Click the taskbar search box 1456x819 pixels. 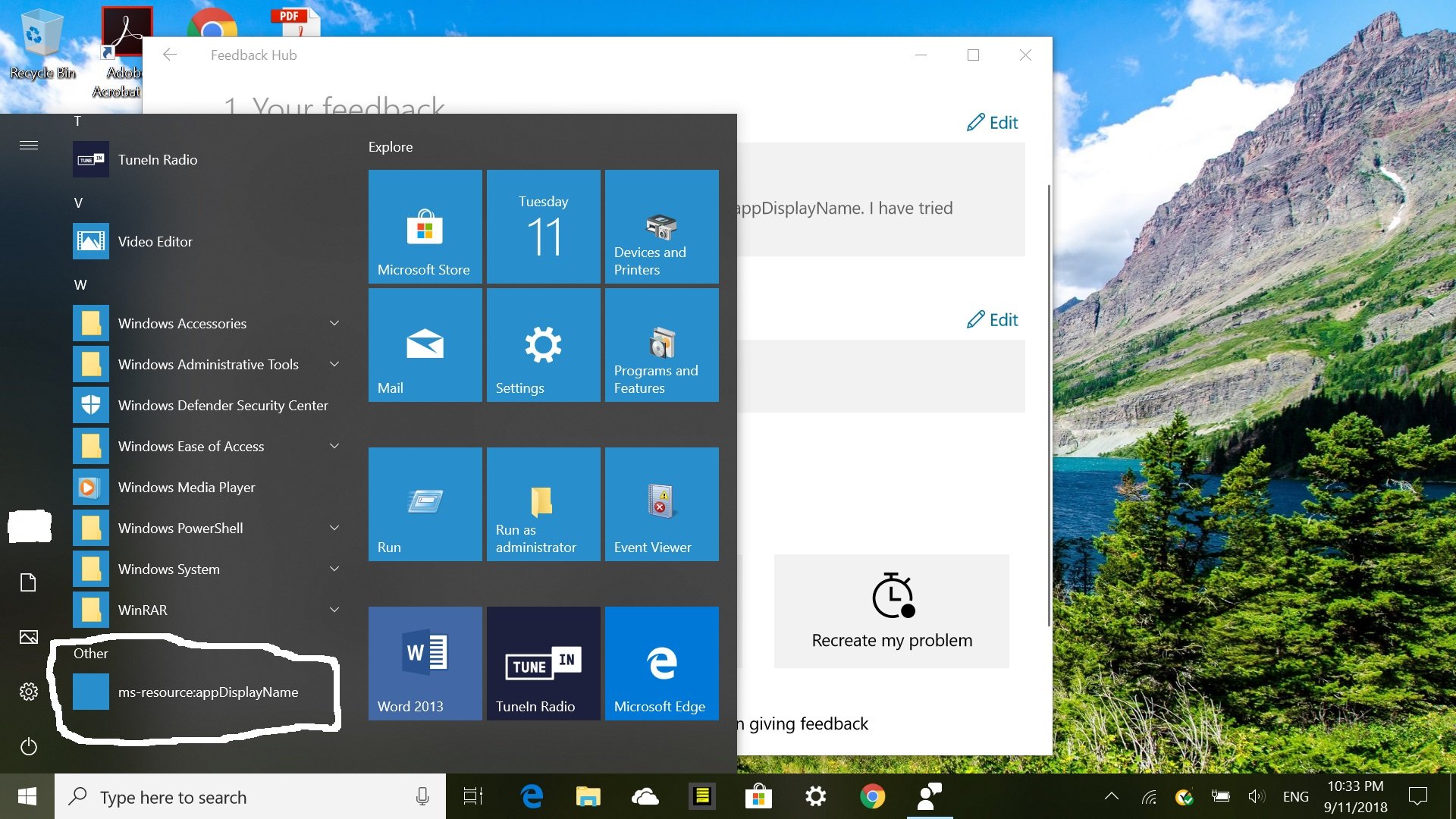[250, 796]
